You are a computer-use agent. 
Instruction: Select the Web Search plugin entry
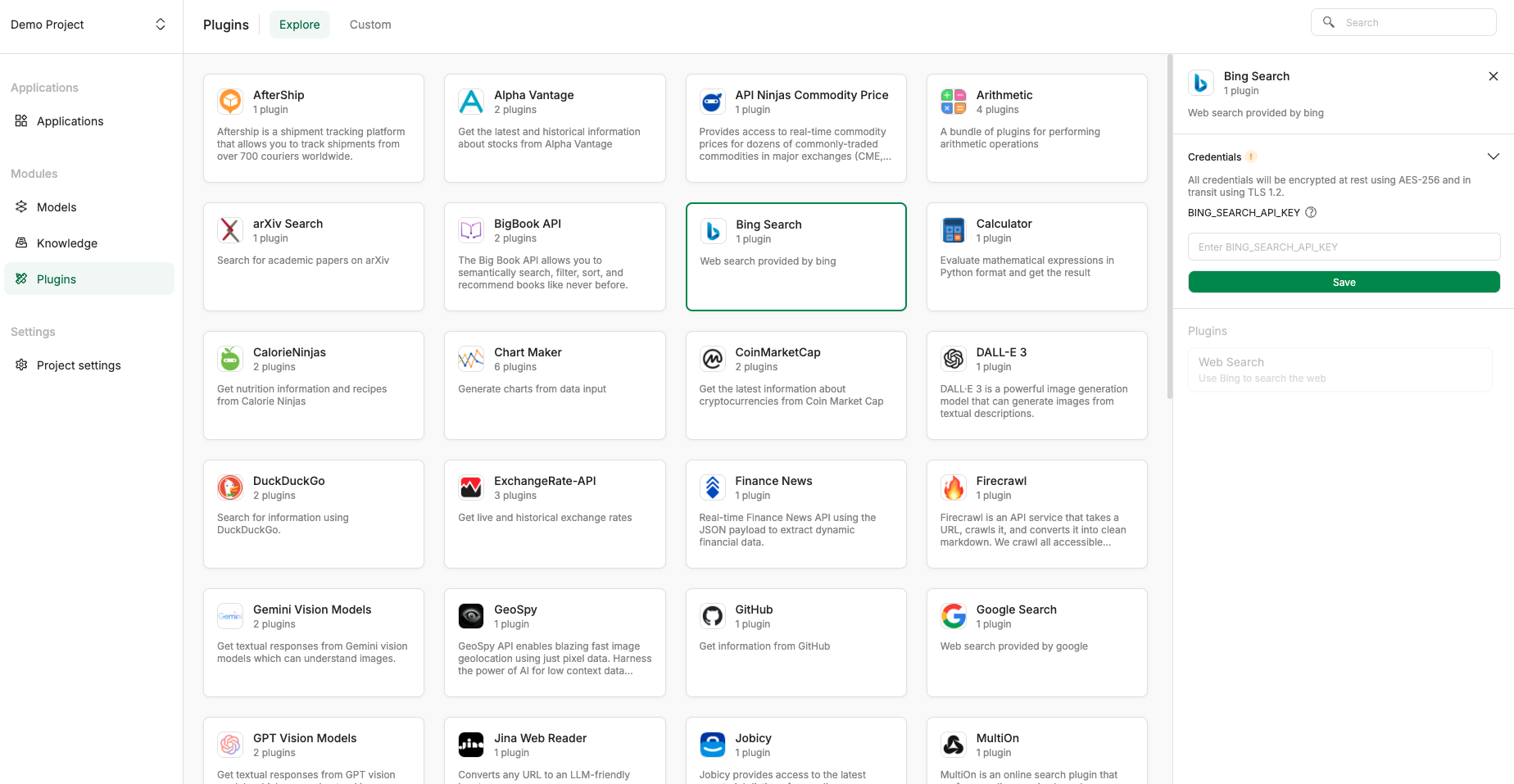[x=1339, y=369]
